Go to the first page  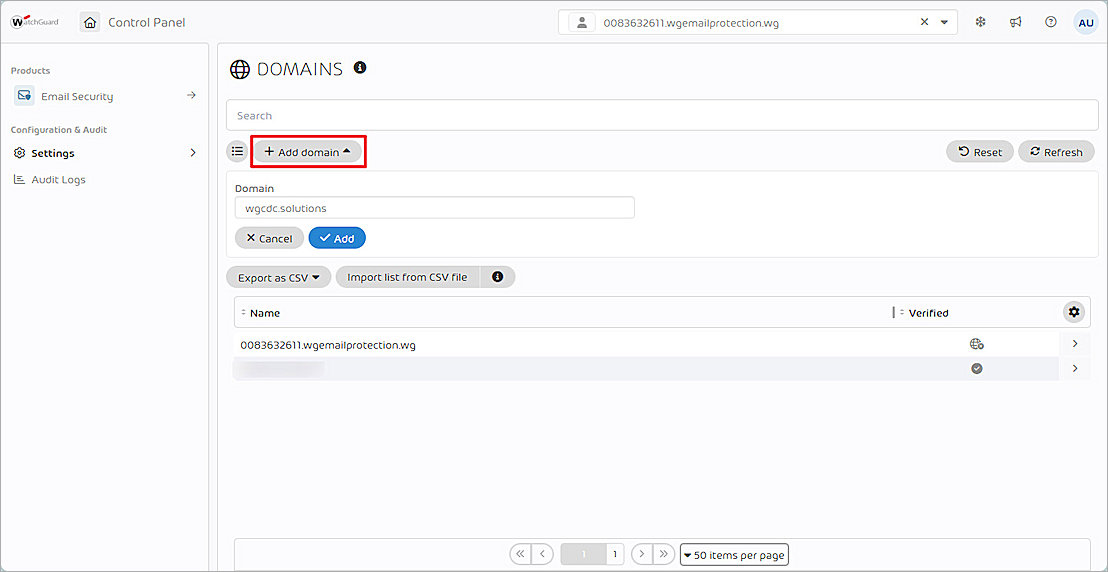pyautogui.click(x=520, y=554)
